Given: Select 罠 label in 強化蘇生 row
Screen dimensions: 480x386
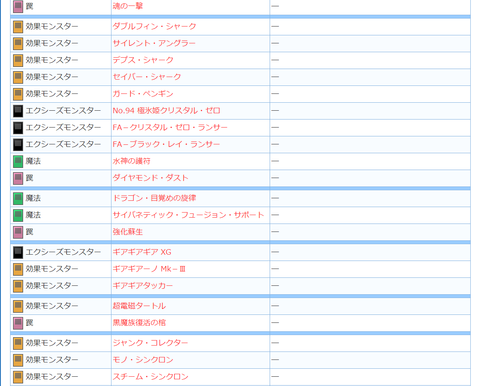Looking at the screenshot, I should (x=29, y=232).
